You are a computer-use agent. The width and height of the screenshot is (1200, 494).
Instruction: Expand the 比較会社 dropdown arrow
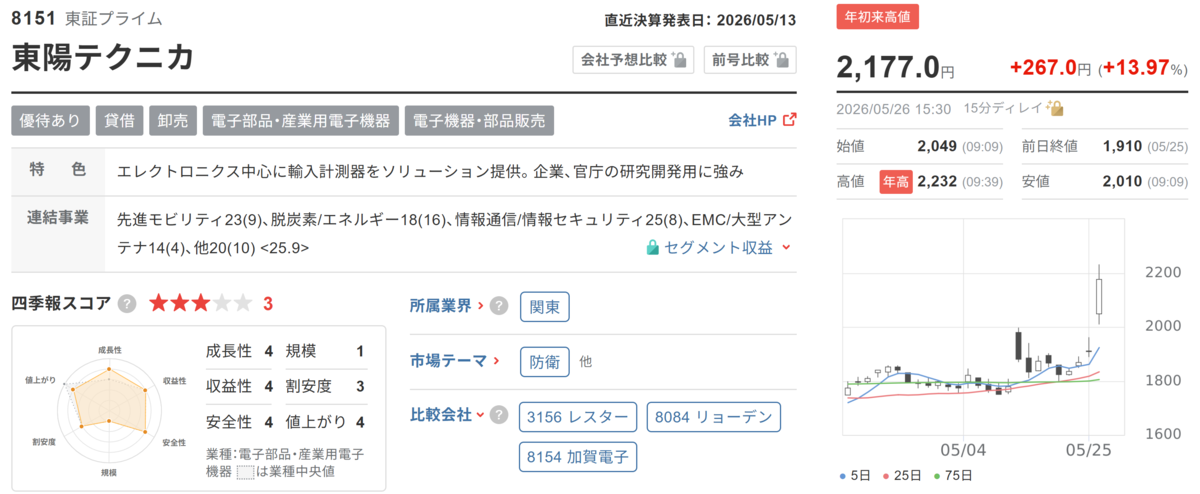[x=480, y=415]
